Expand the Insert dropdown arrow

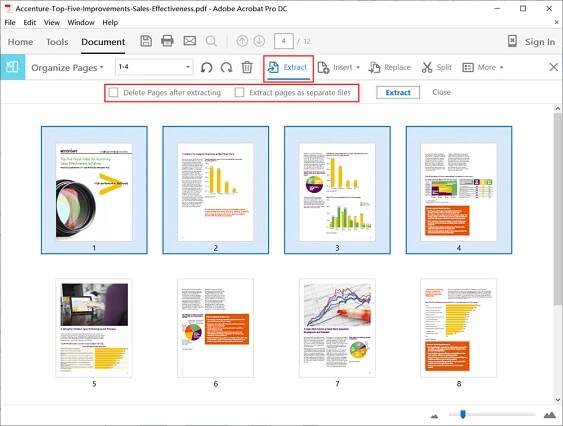coord(358,68)
